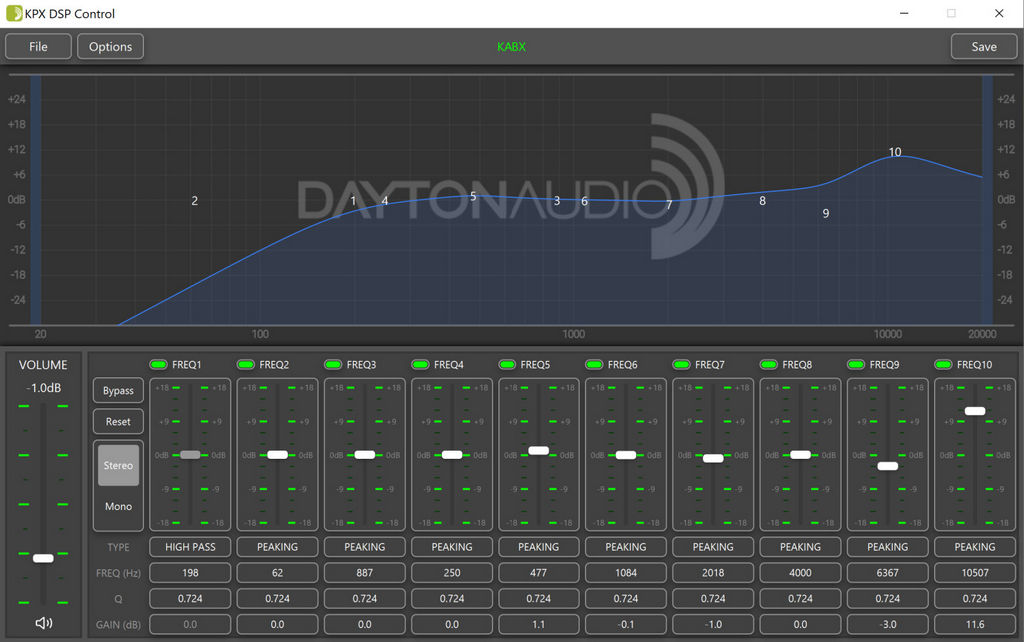Select Stereo mode

pos(118,465)
